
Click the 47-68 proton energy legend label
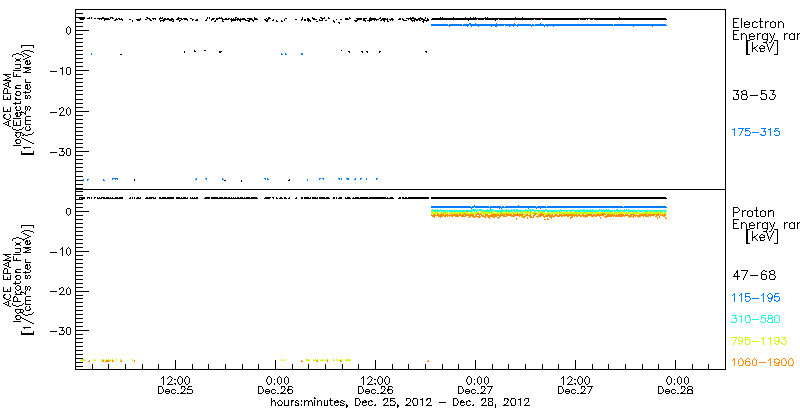pyautogui.click(x=754, y=276)
